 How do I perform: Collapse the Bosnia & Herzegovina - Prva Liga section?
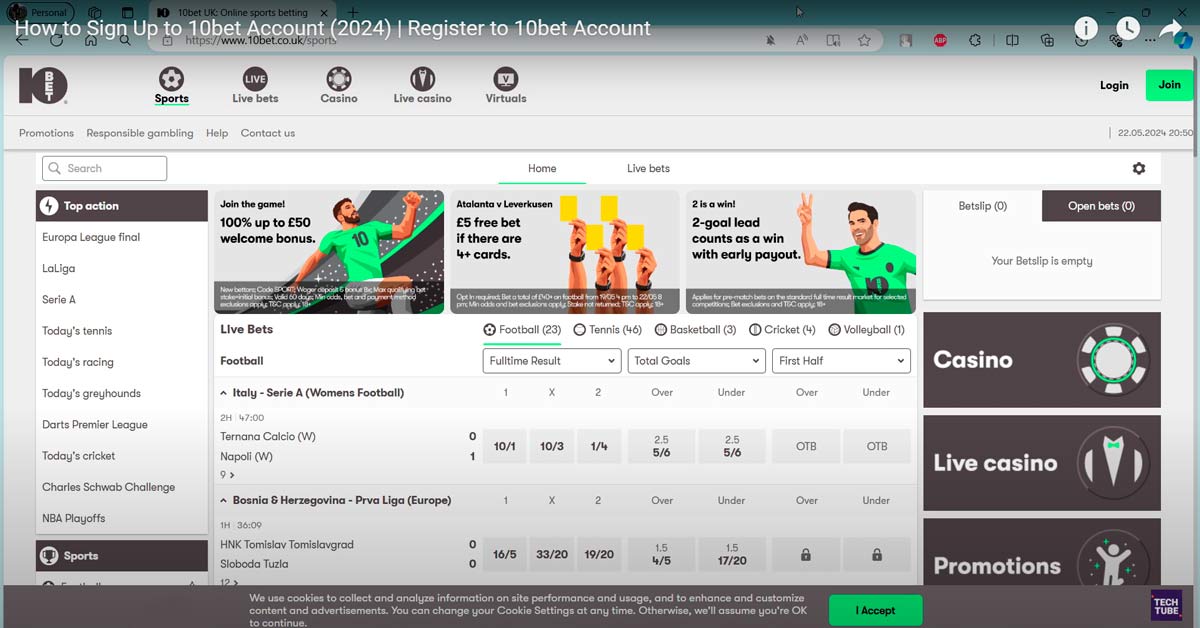[x=222, y=500]
